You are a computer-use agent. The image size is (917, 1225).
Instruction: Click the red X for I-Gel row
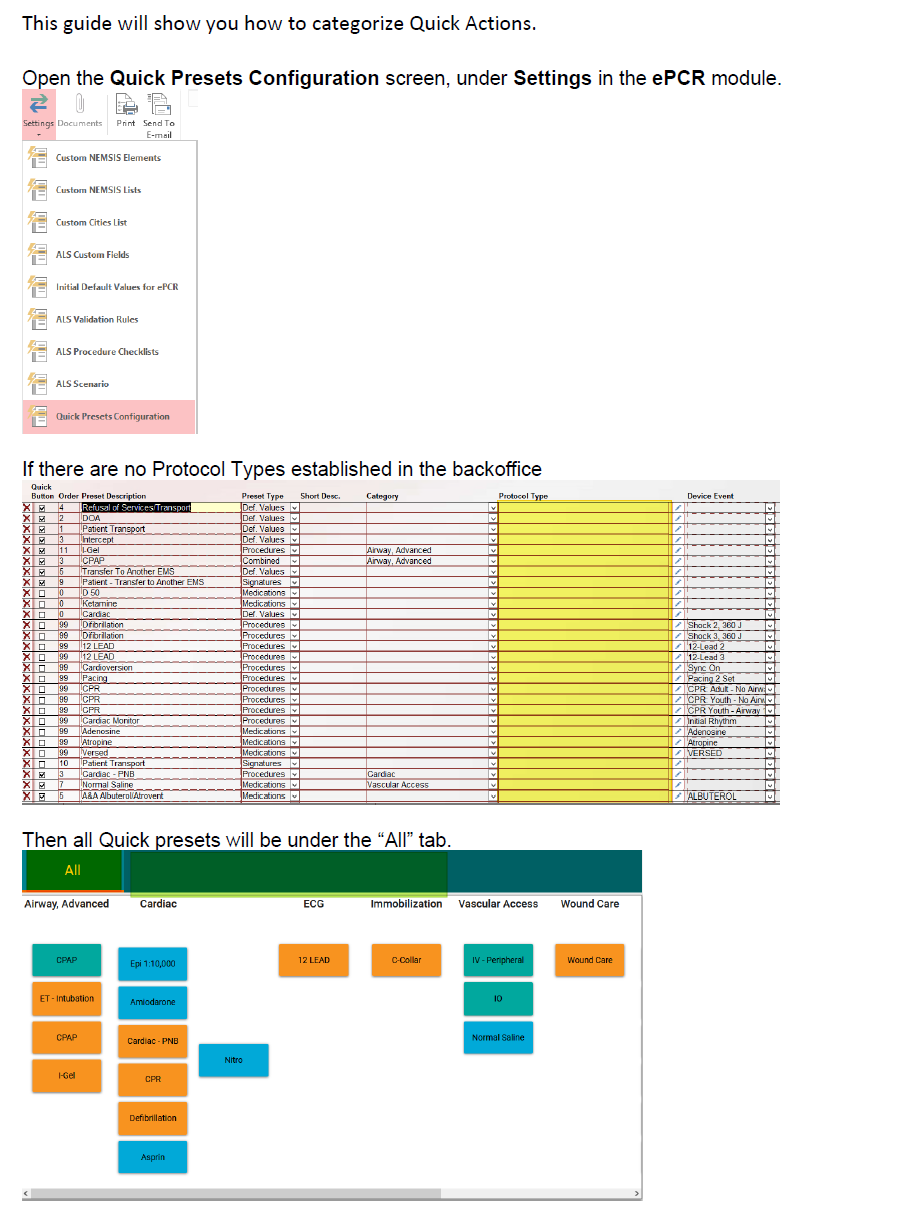27,550
